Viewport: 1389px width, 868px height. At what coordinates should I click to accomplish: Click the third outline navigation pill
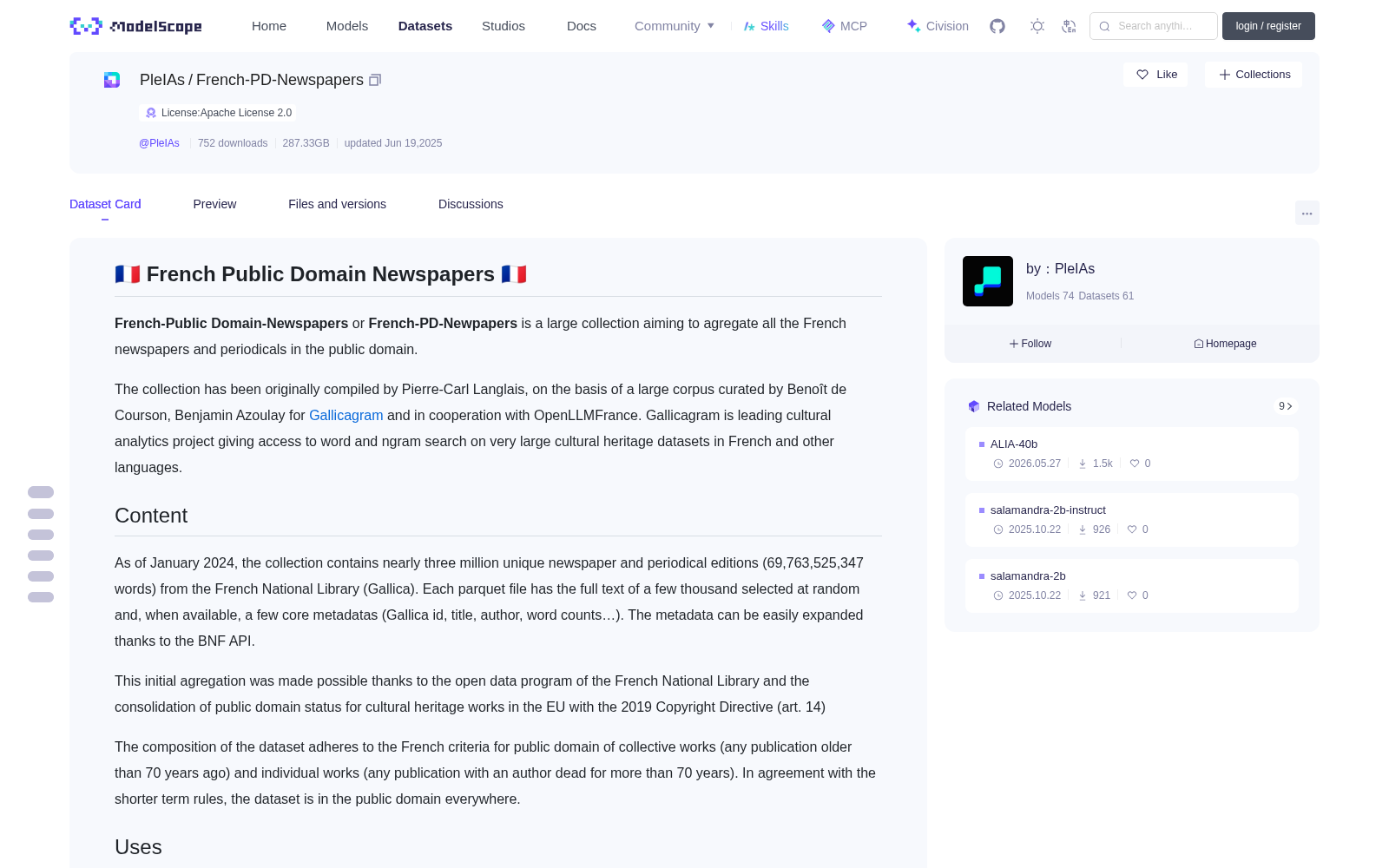(41, 535)
